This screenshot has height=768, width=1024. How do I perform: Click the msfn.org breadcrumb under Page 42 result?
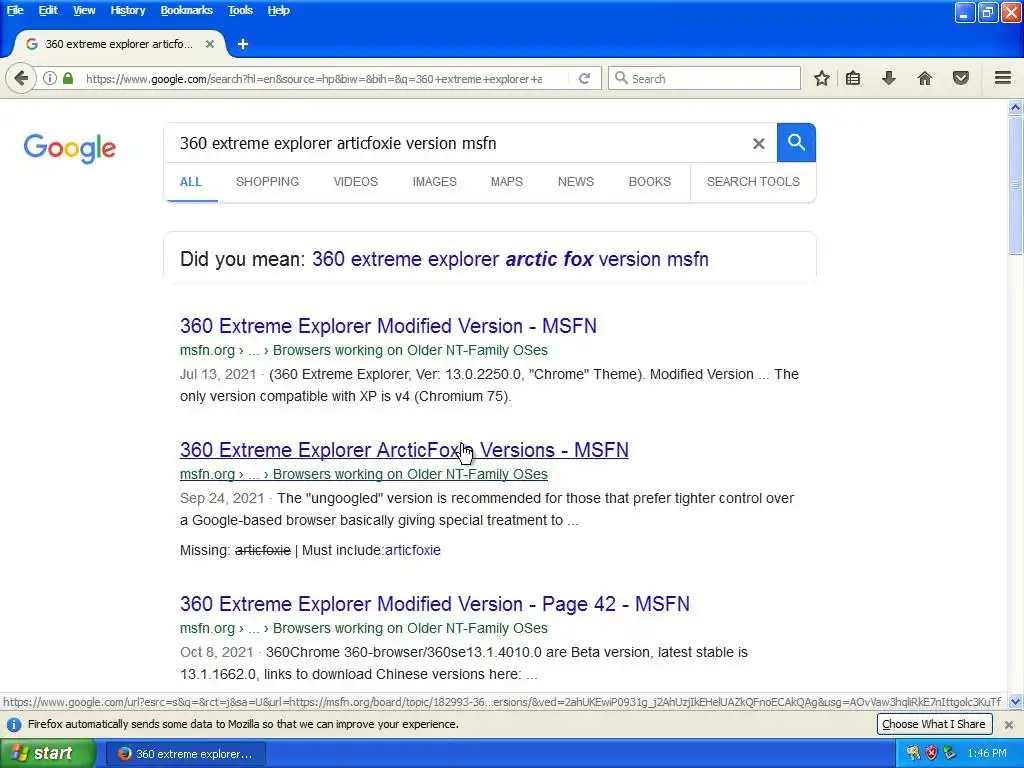click(x=364, y=628)
